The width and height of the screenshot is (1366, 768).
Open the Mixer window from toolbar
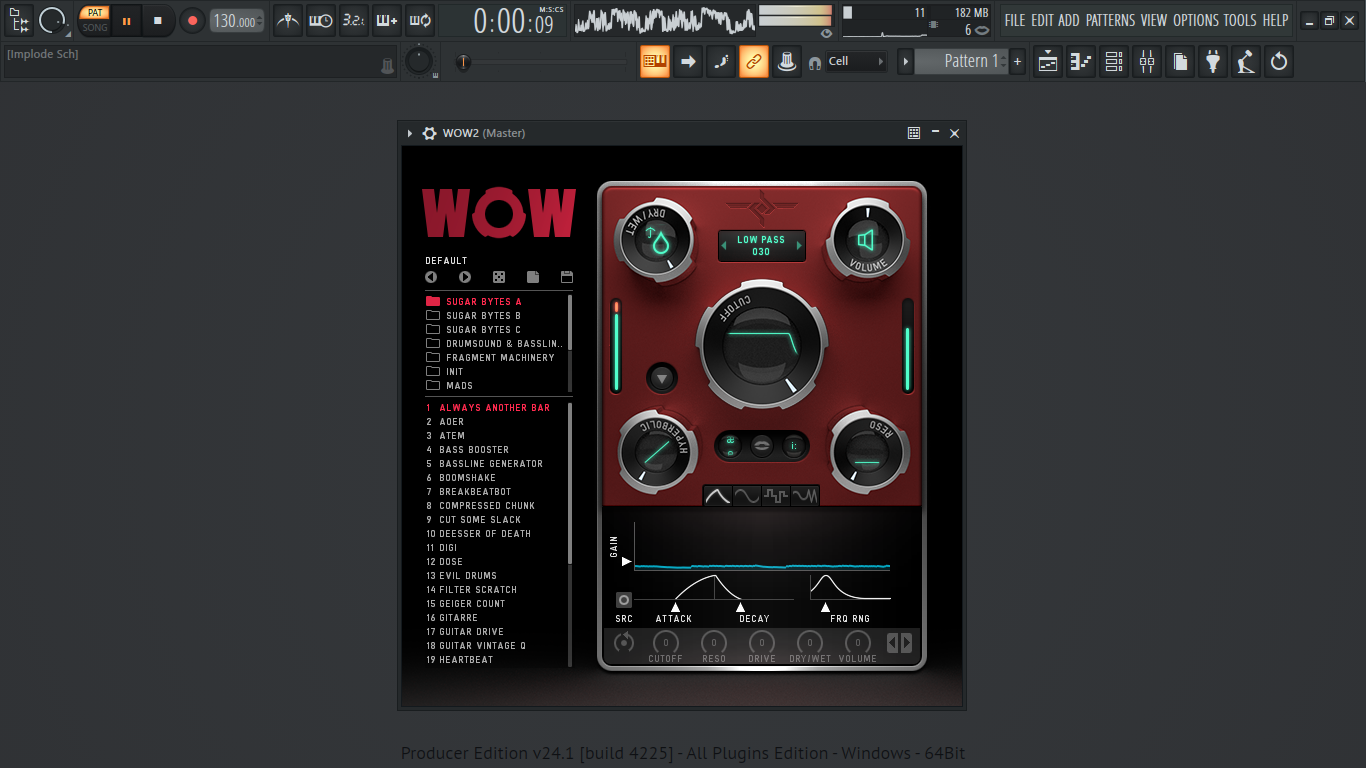[x=1147, y=62]
